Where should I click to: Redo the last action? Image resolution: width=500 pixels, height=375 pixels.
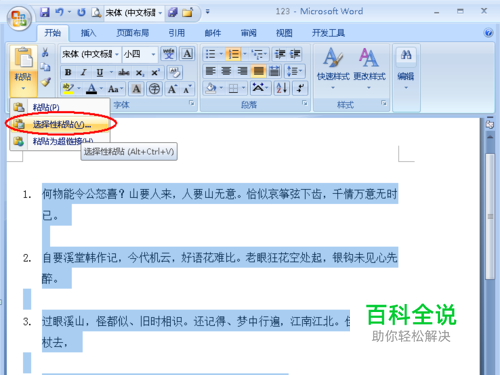click(81, 13)
